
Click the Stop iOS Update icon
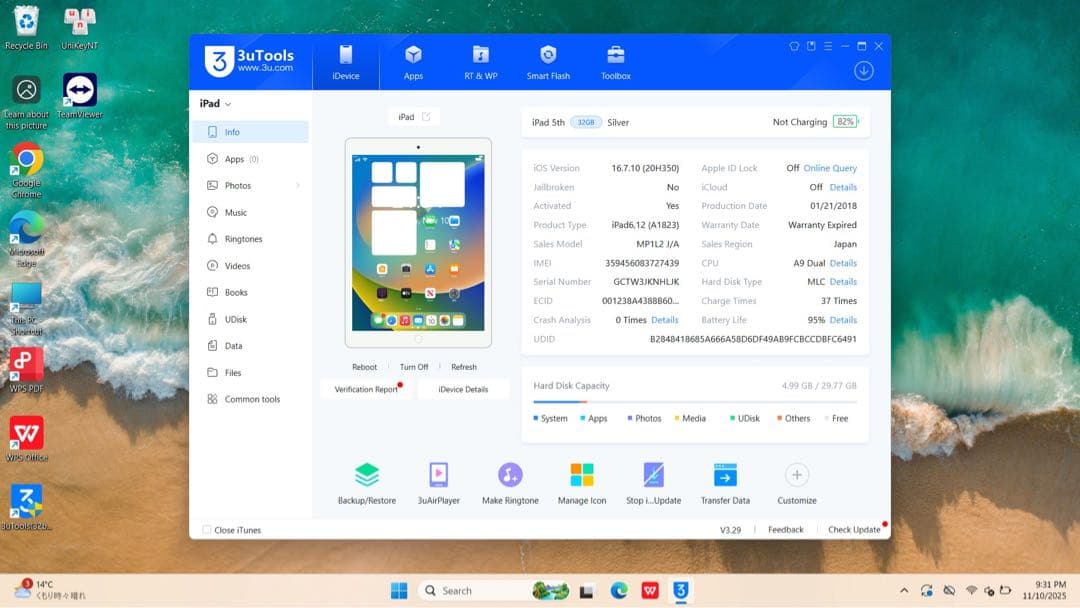653,475
